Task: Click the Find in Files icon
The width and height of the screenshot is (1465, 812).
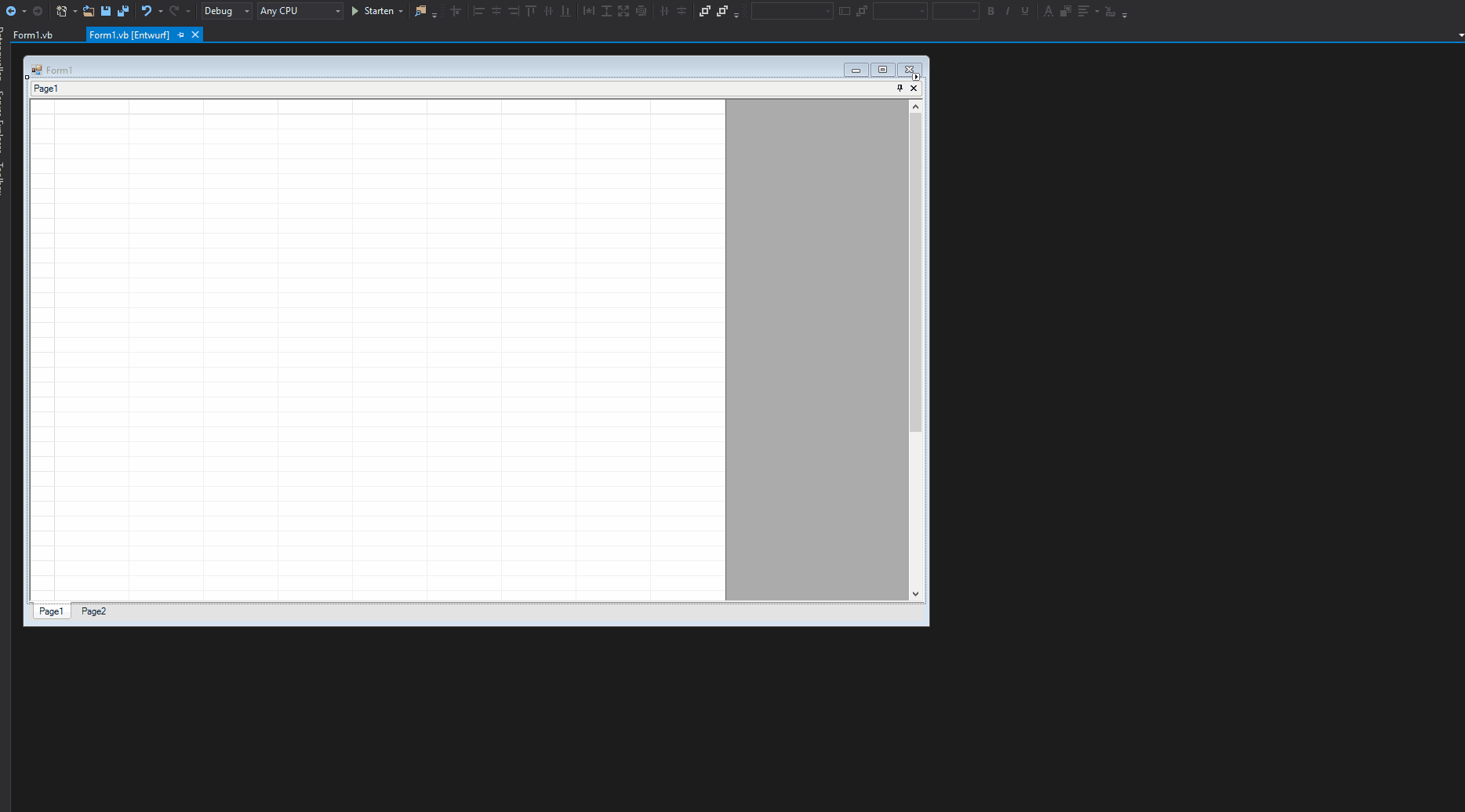Action: tap(421, 11)
